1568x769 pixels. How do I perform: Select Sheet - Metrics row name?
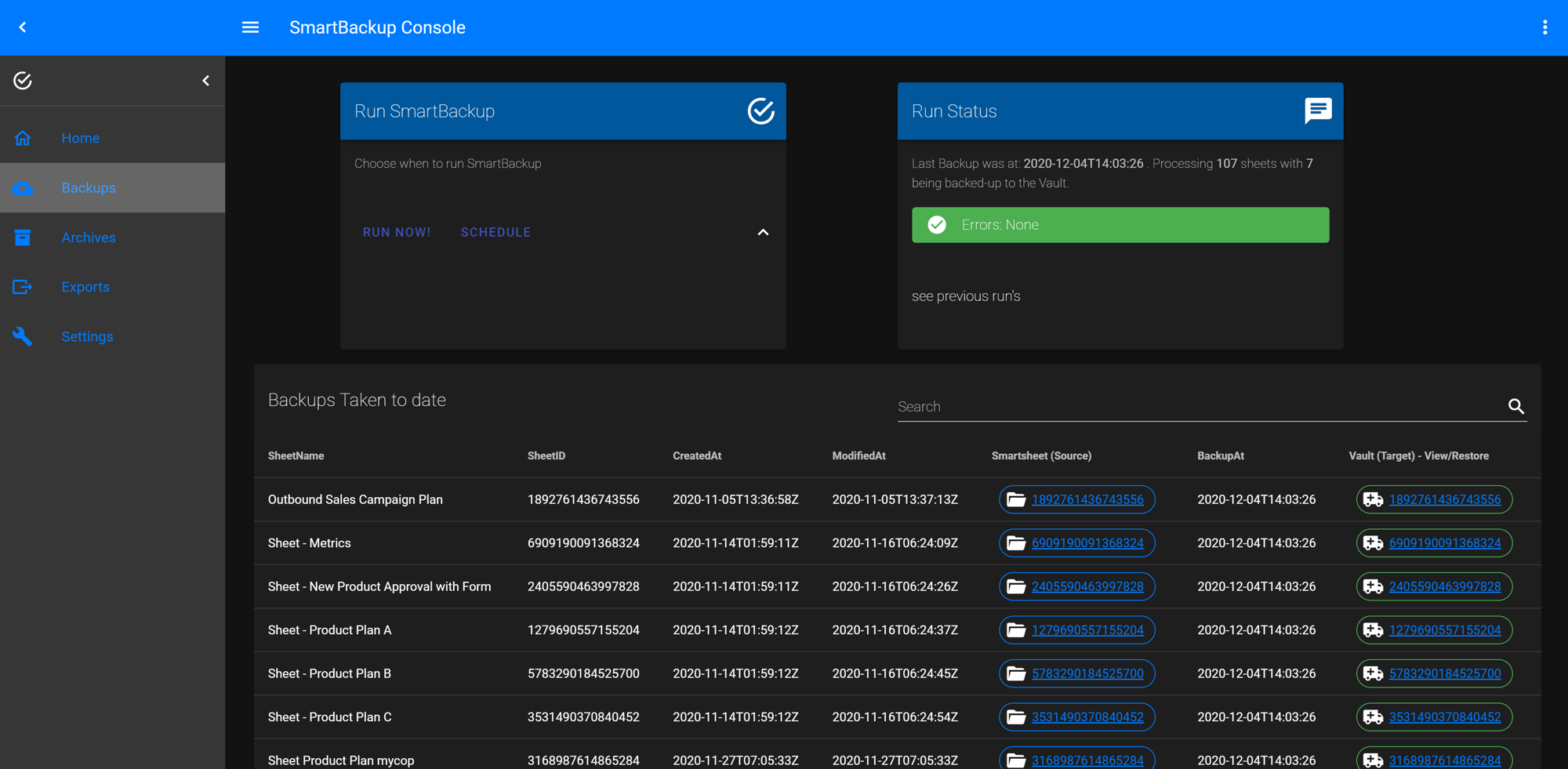pos(309,543)
